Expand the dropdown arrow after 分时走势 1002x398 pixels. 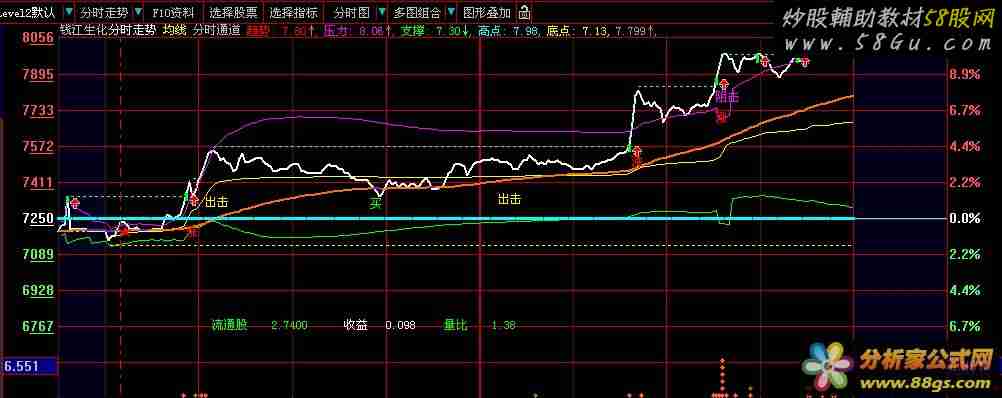(x=139, y=12)
